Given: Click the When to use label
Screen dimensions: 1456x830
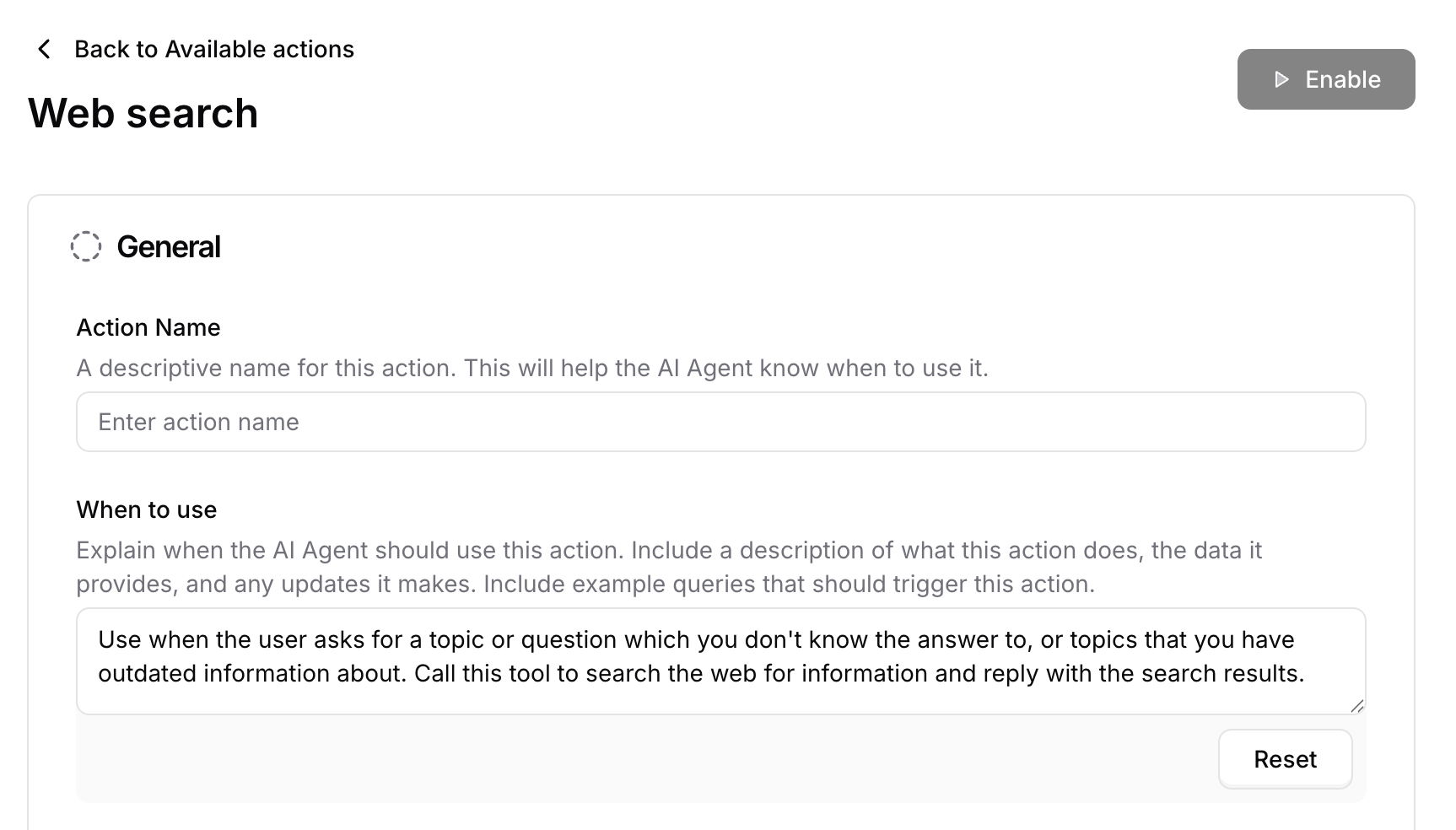Looking at the screenshot, I should pos(147,509).
